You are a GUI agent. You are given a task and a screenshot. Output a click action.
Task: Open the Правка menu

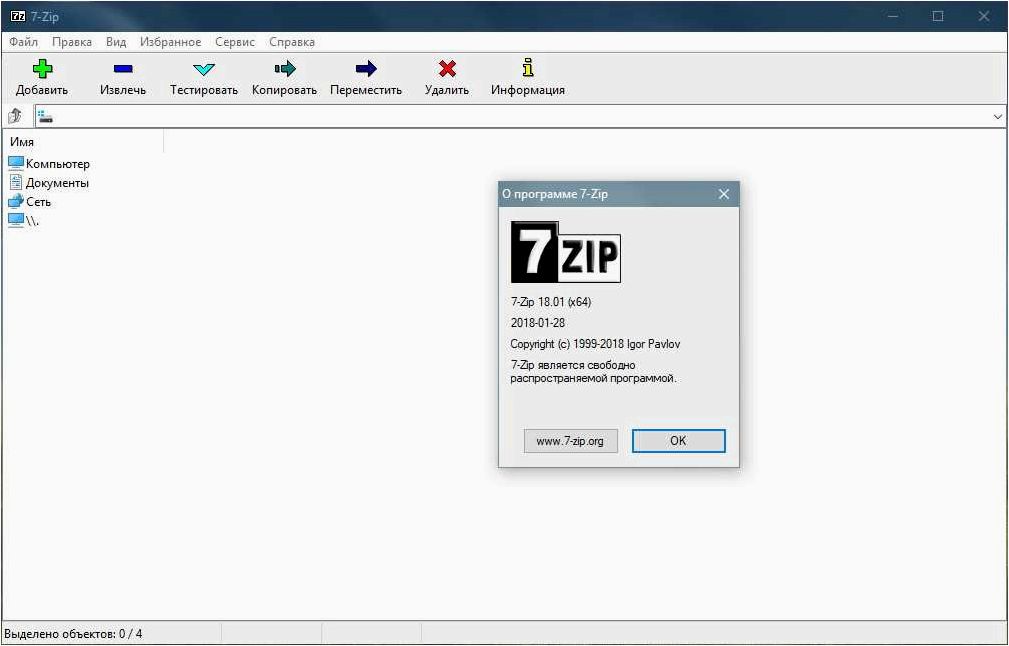click(71, 42)
